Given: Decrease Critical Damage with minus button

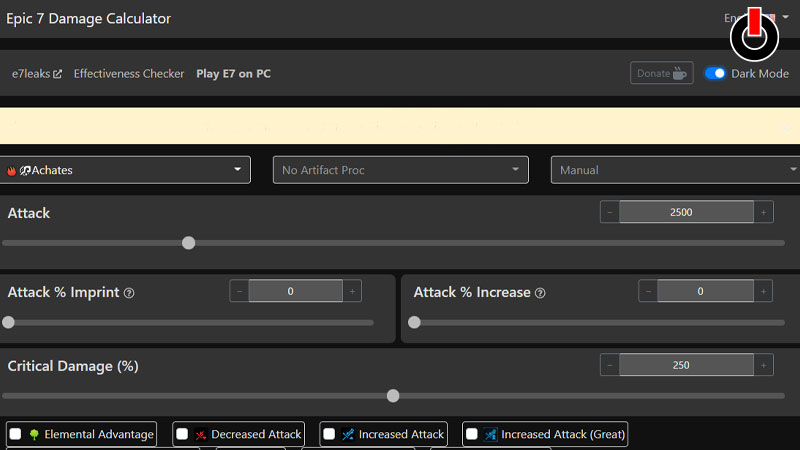Looking at the screenshot, I should click(610, 365).
